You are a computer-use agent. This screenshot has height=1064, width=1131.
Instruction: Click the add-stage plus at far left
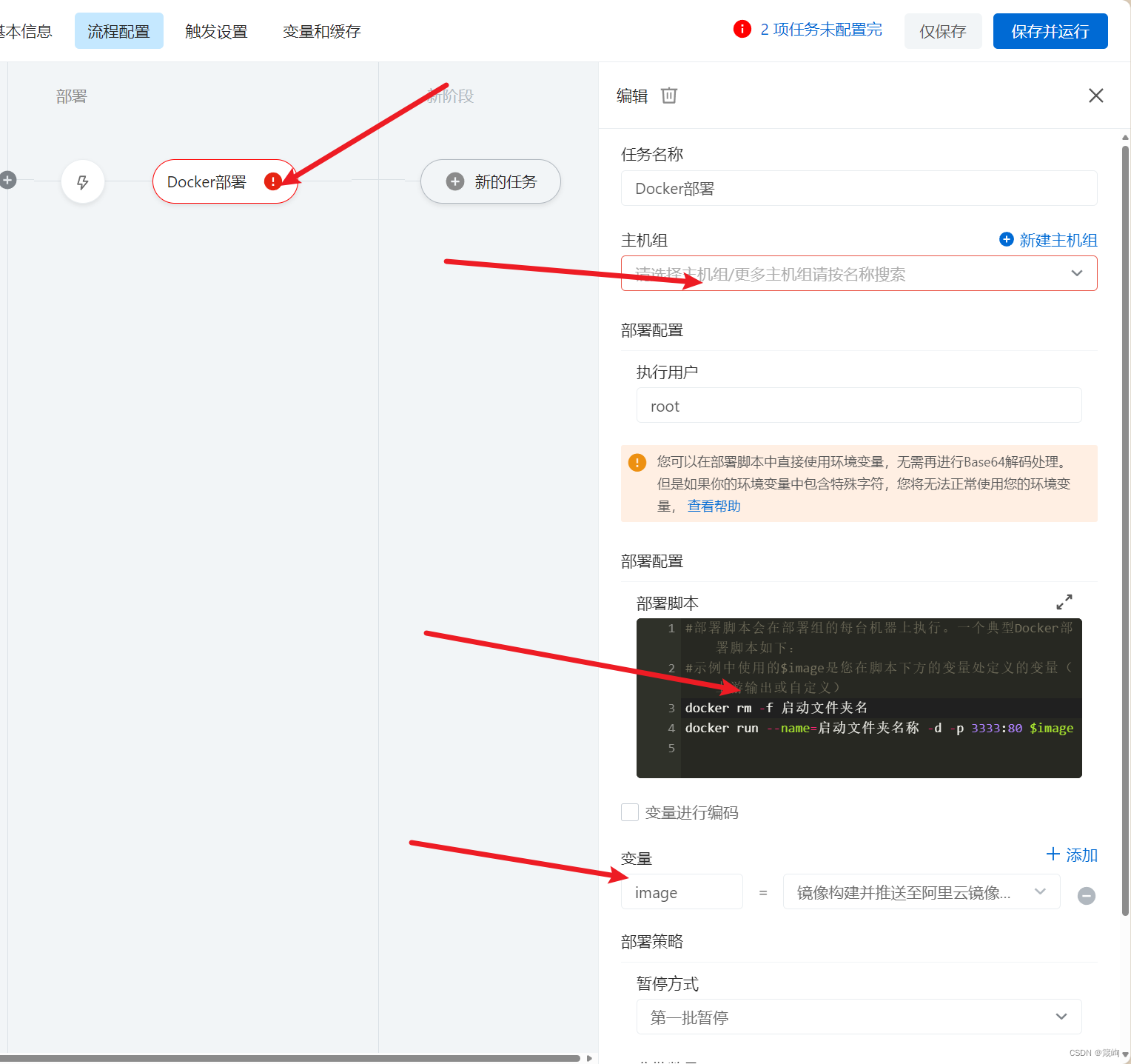tap(7, 180)
